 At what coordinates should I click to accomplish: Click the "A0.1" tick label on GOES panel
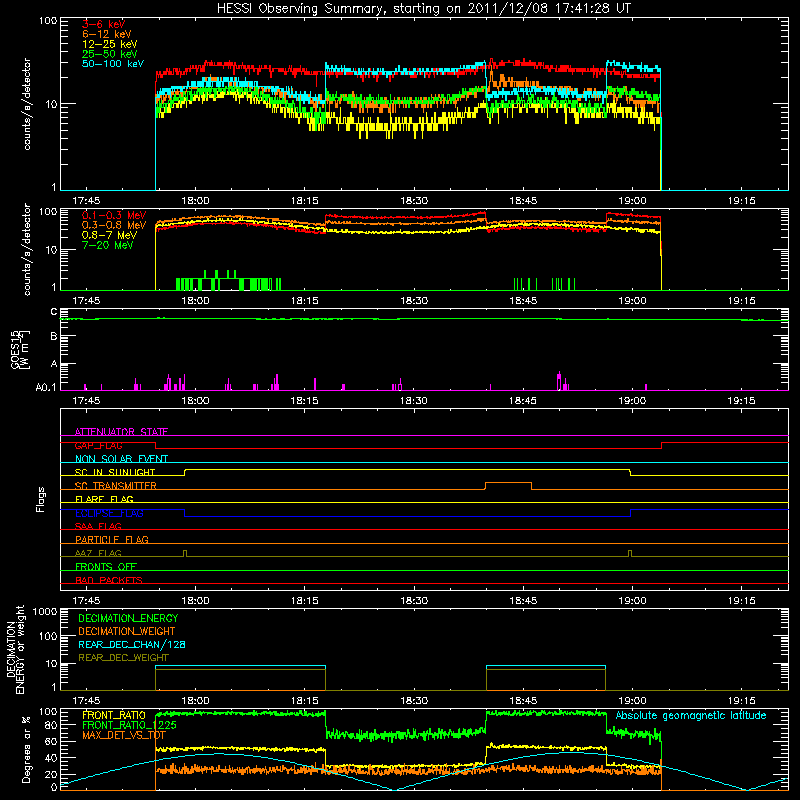point(46,388)
